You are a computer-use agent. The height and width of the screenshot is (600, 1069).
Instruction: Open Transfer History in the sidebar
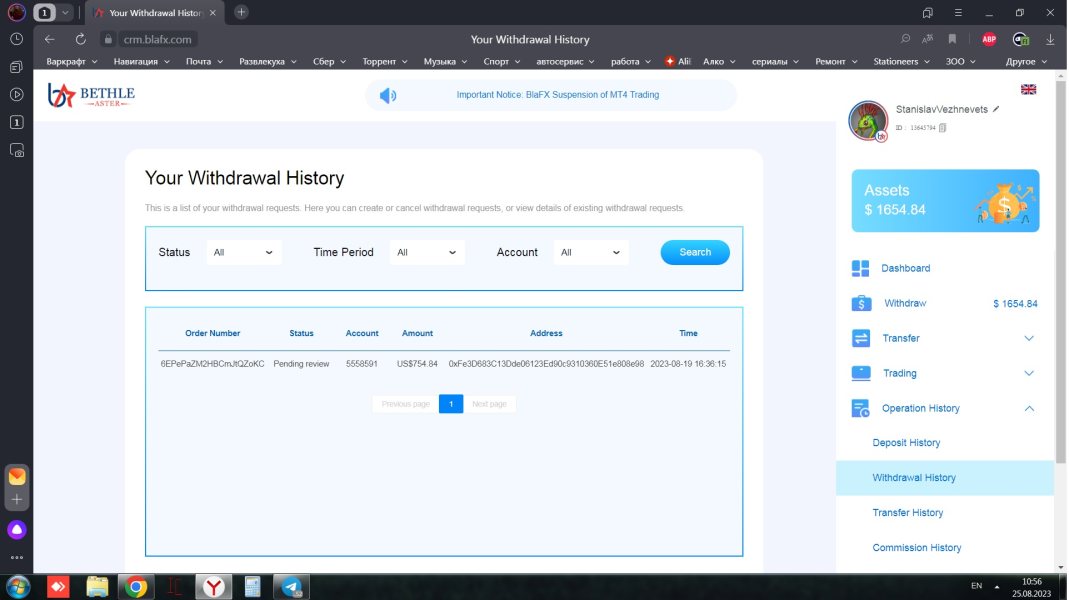tap(907, 513)
